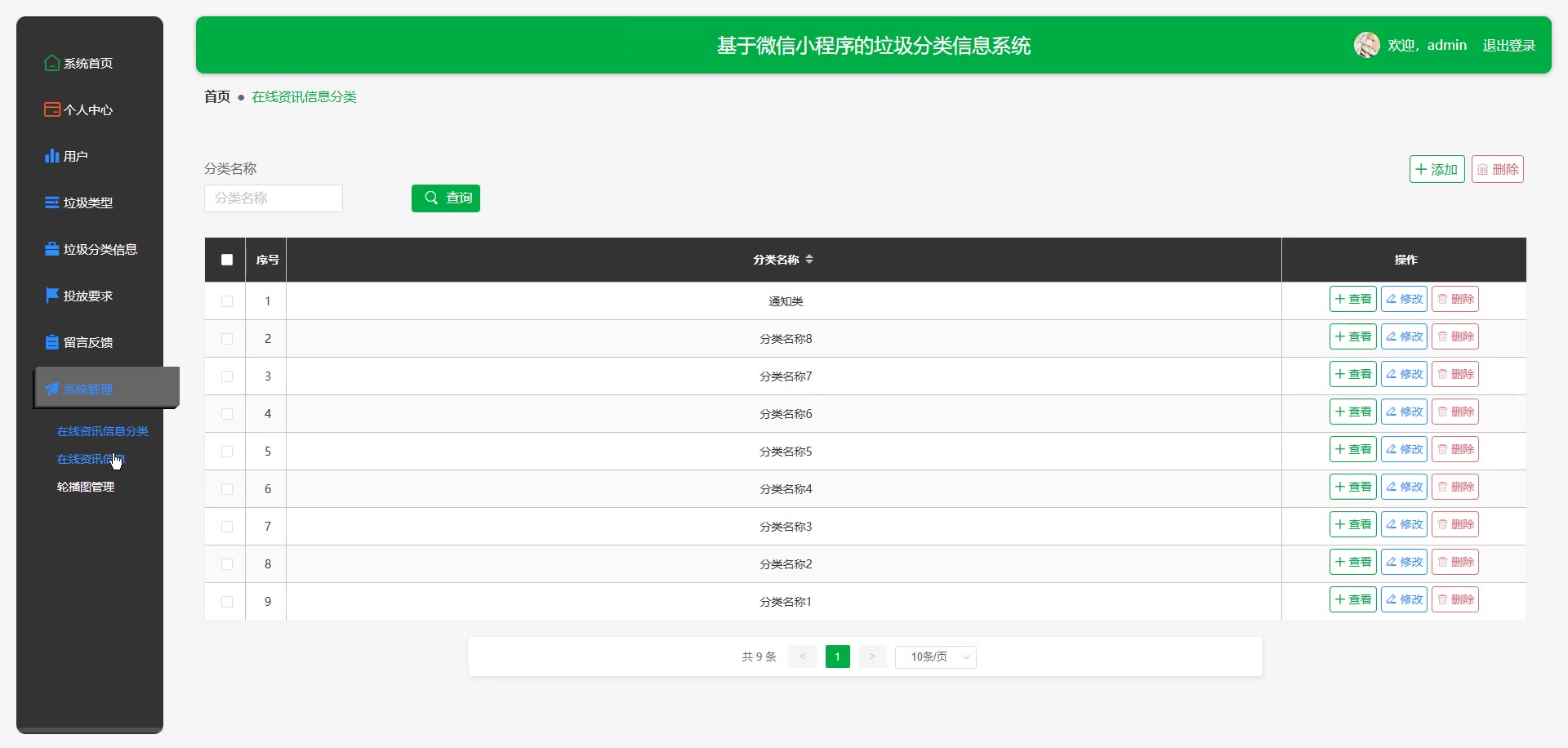The height and width of the screenshot is (748, 1568).
Task: View 分类名称5 using 查看
Action: (x=1353, y=449)
